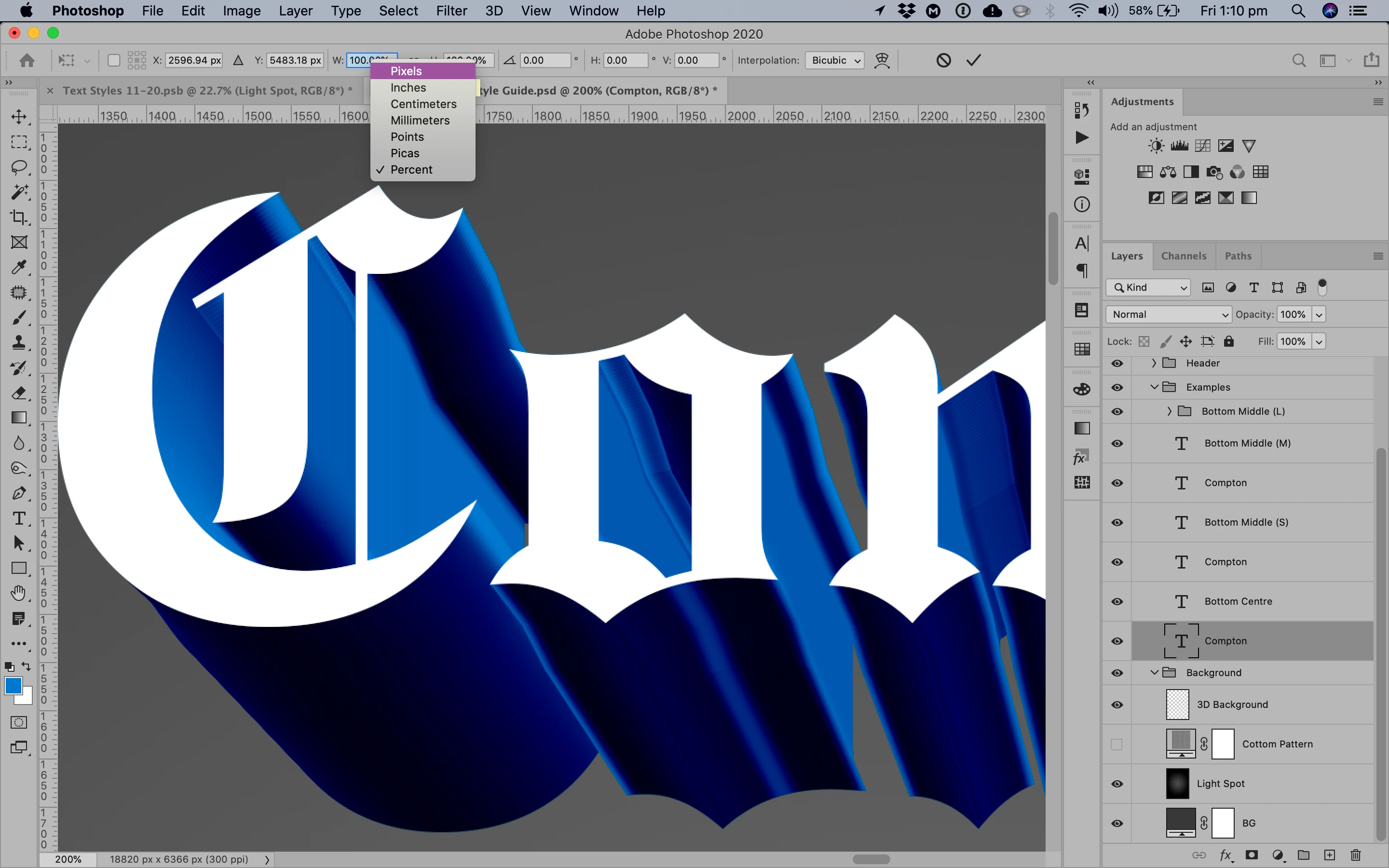The height and width of the screenshot is (868, 1389).
Task: Add a Curves adjustment layer
Action: click(x=1202, y=146)
